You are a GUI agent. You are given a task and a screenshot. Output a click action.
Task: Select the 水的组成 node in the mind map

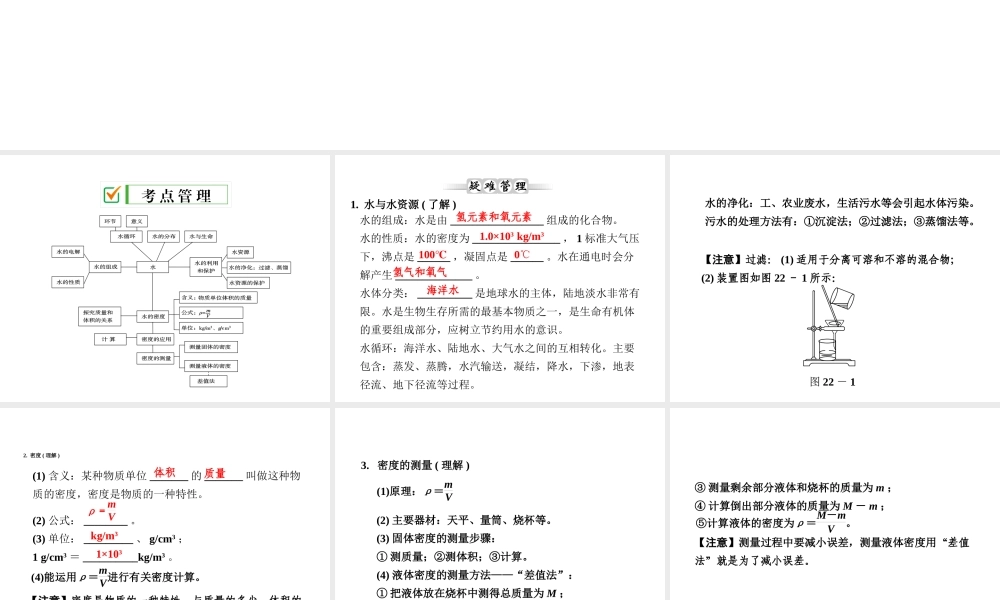click(105, 267)
